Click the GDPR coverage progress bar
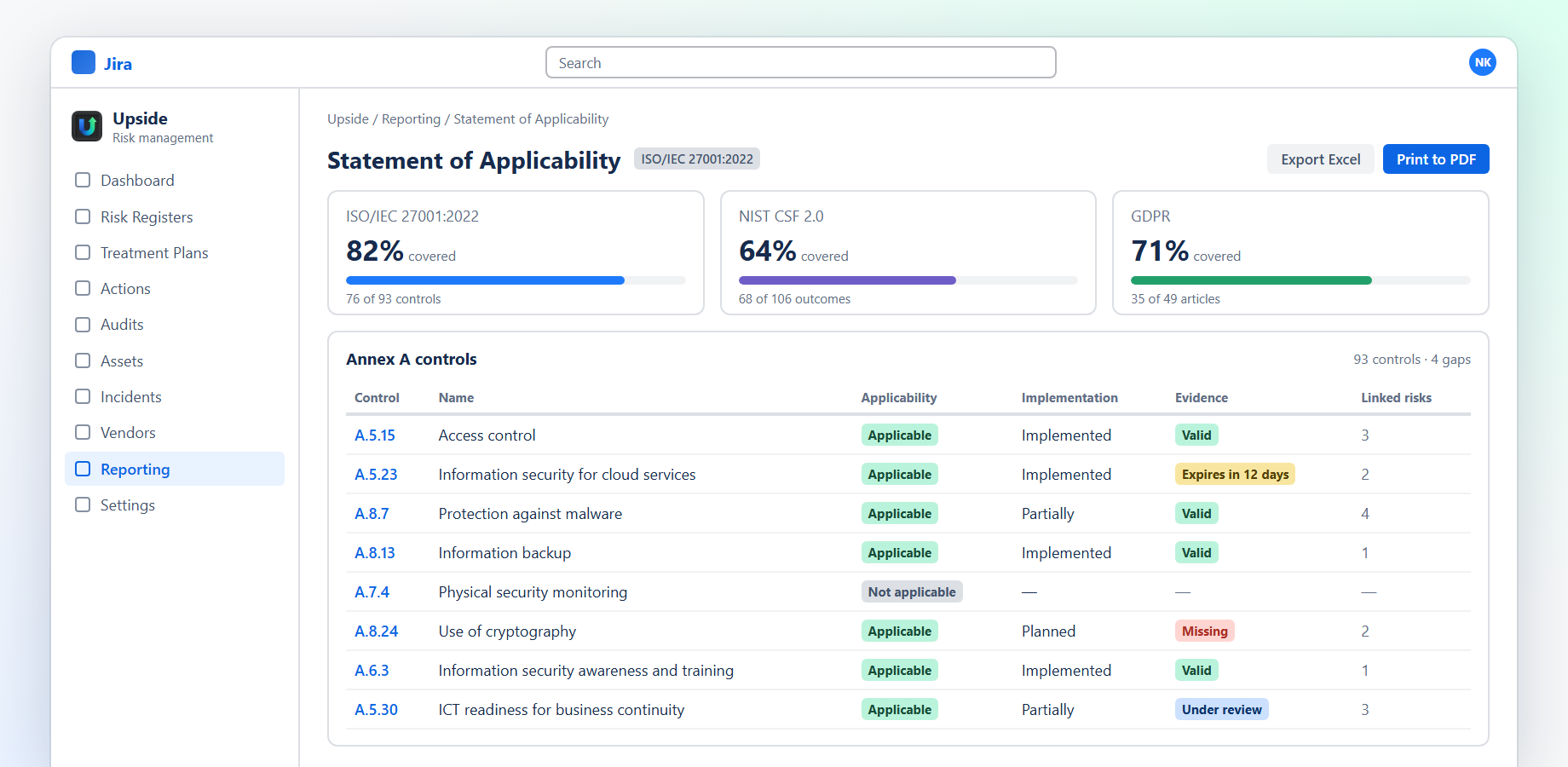 click(x=1300, y=280)
